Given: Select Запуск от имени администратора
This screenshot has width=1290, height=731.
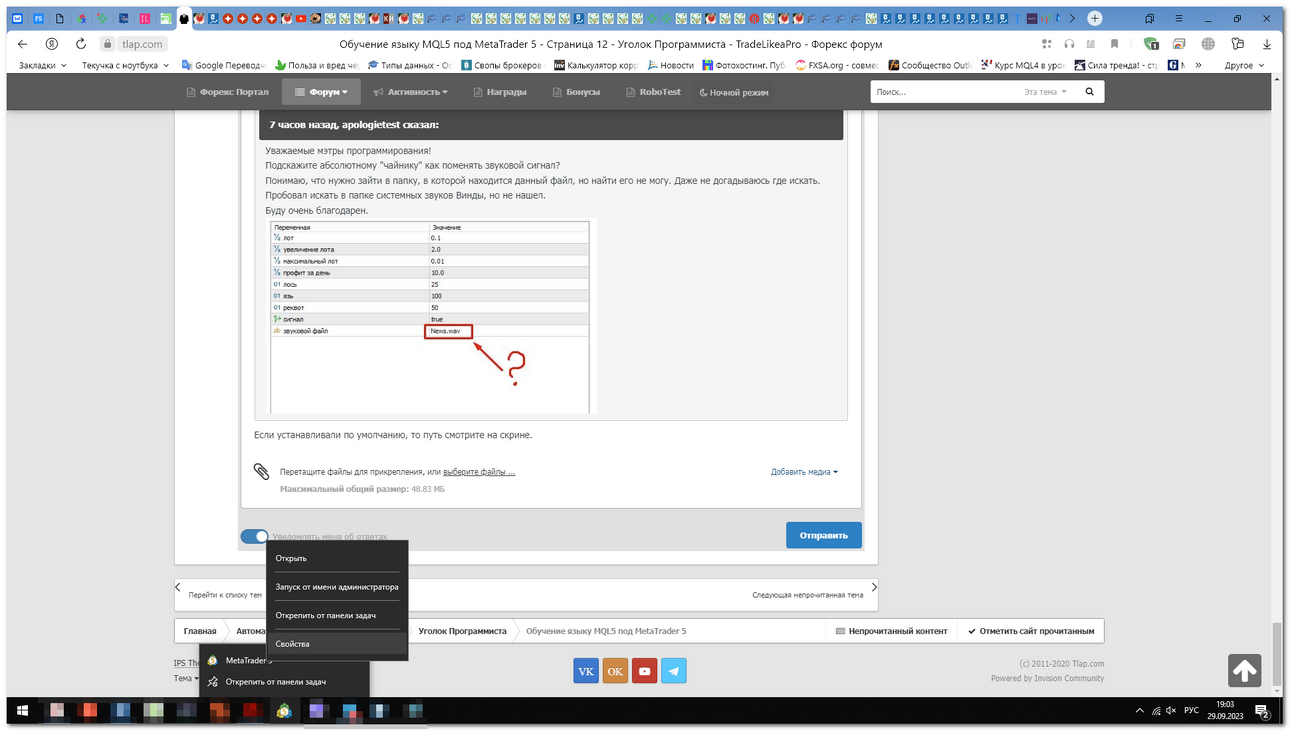Looking at the screenshot, I should pyautogui.click(x=337, y=587).
